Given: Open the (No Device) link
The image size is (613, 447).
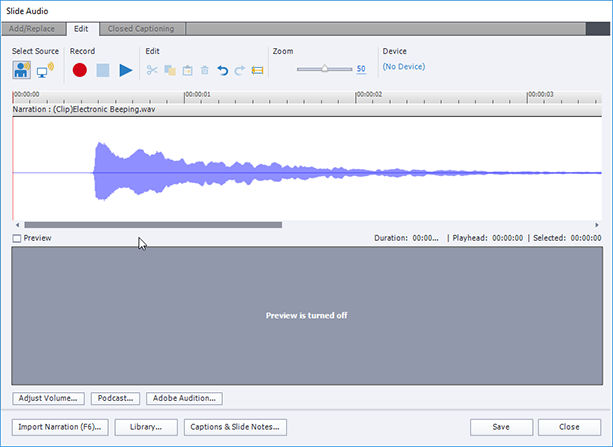Looking at the screenshot, I should pyautogui.click(x=404, y=66).
